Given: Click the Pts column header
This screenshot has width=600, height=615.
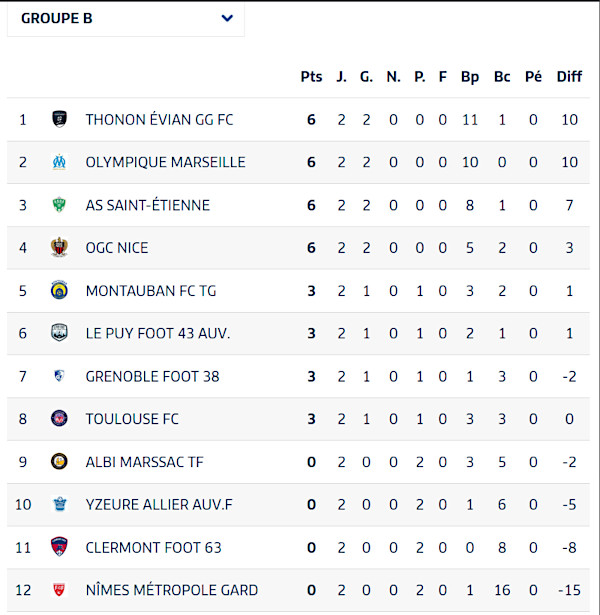Looking at the screenshot, I should 311,77.
